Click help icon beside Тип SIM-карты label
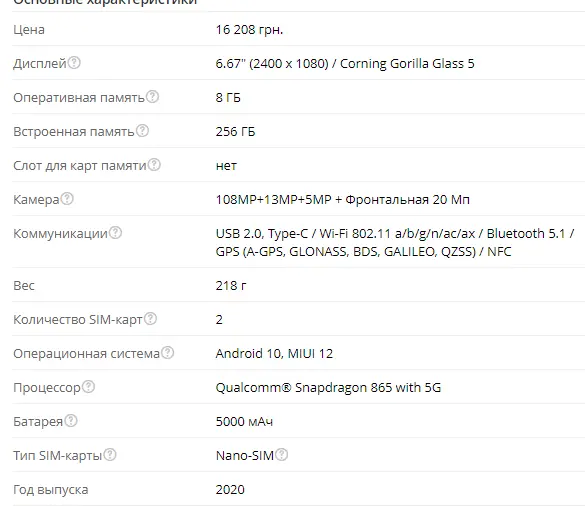The image size is (585, 506). (110, 455)
